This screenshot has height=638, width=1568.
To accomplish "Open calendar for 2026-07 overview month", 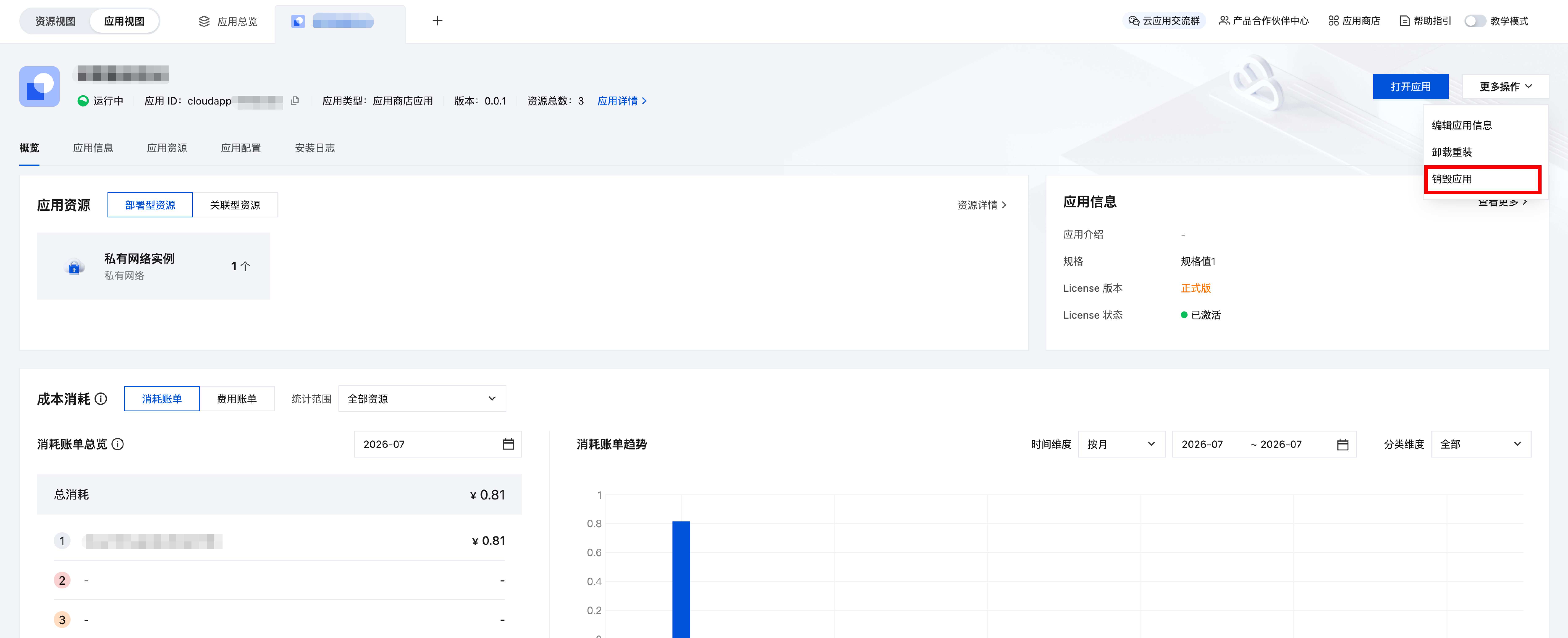I will (x=508, y=444).
